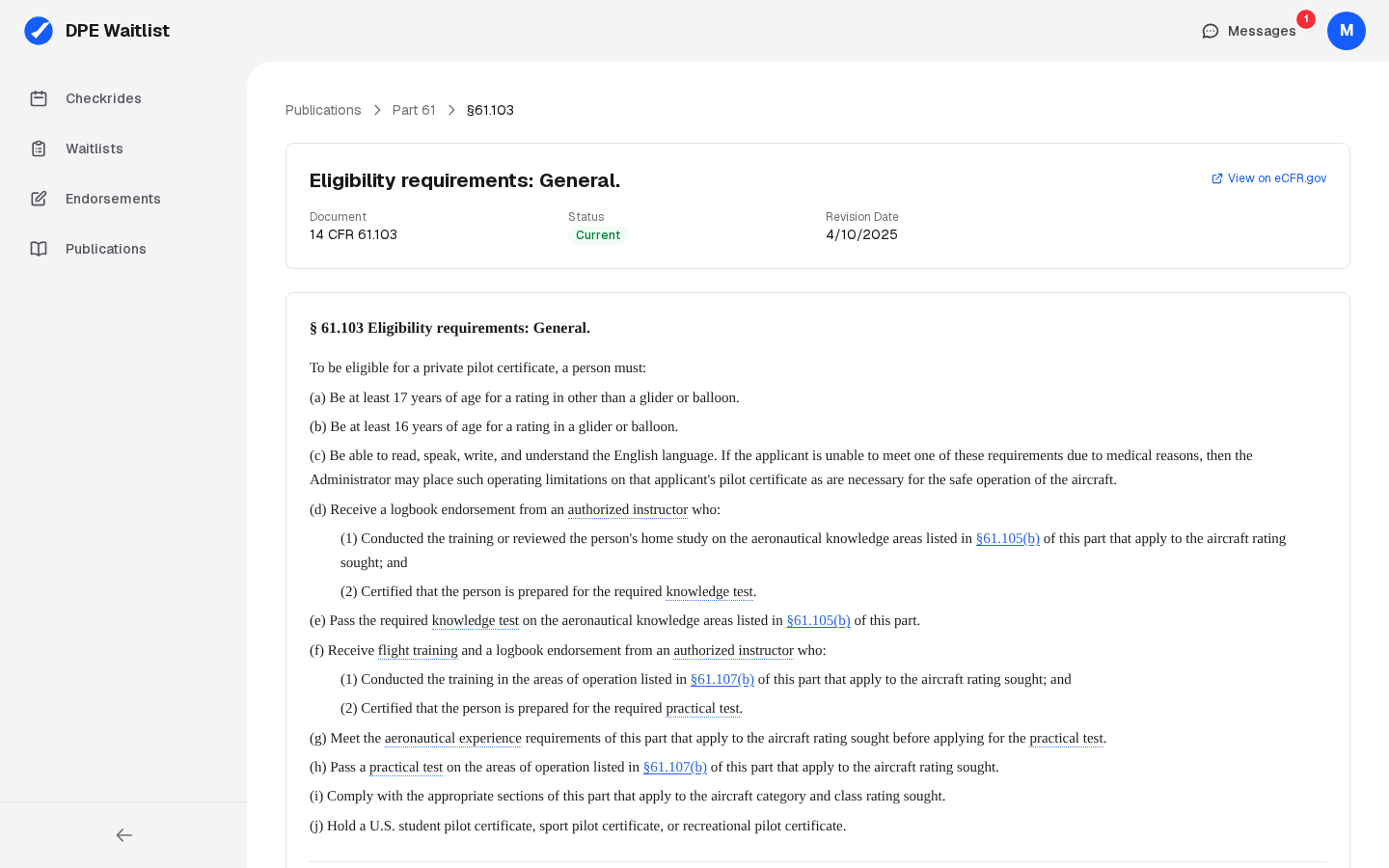Select the §61.103 breadcrumb item
Viewport: 1389px width, 868px height.
pos(490,110)
